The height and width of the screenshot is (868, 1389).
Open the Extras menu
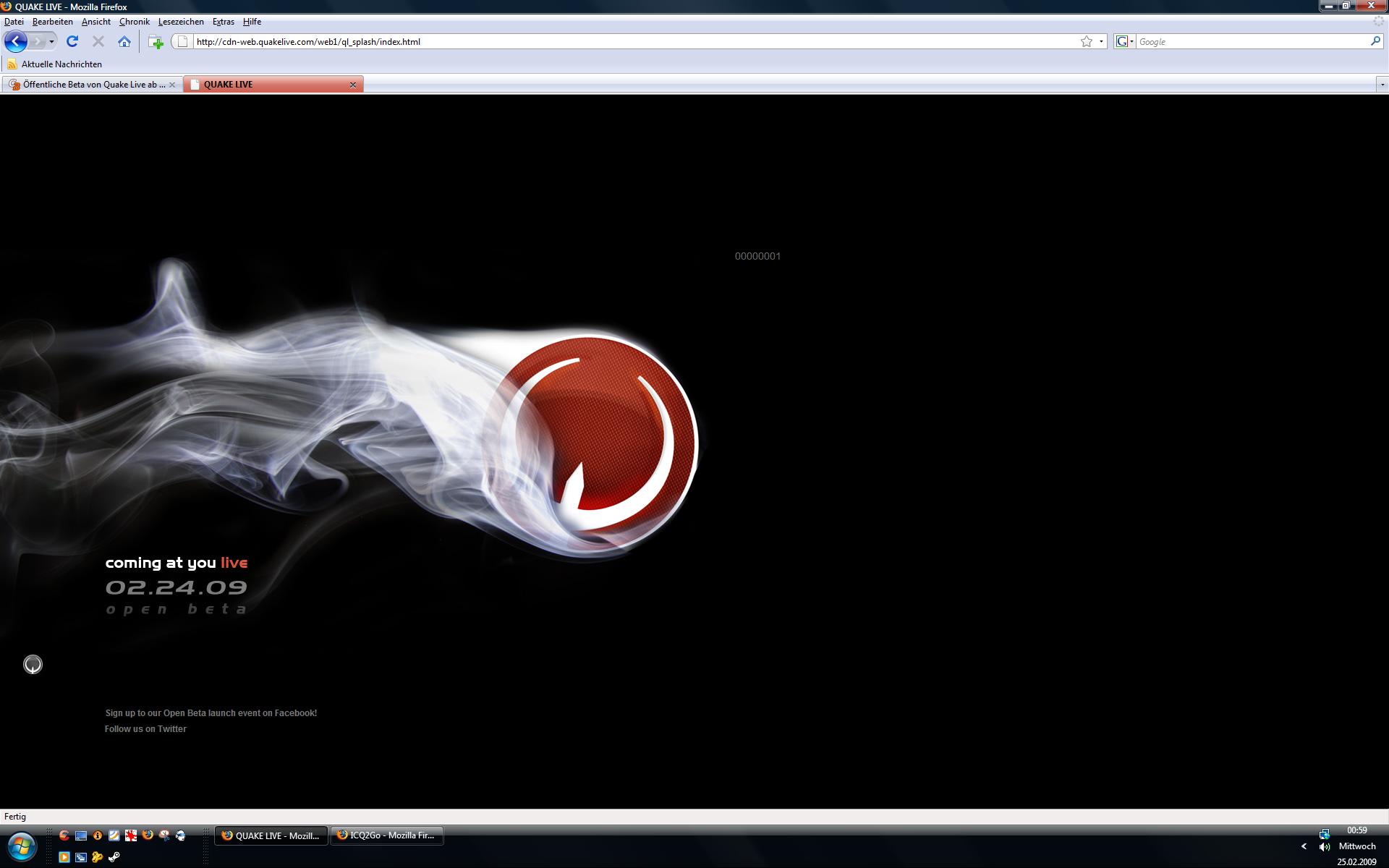click(223, 22)
